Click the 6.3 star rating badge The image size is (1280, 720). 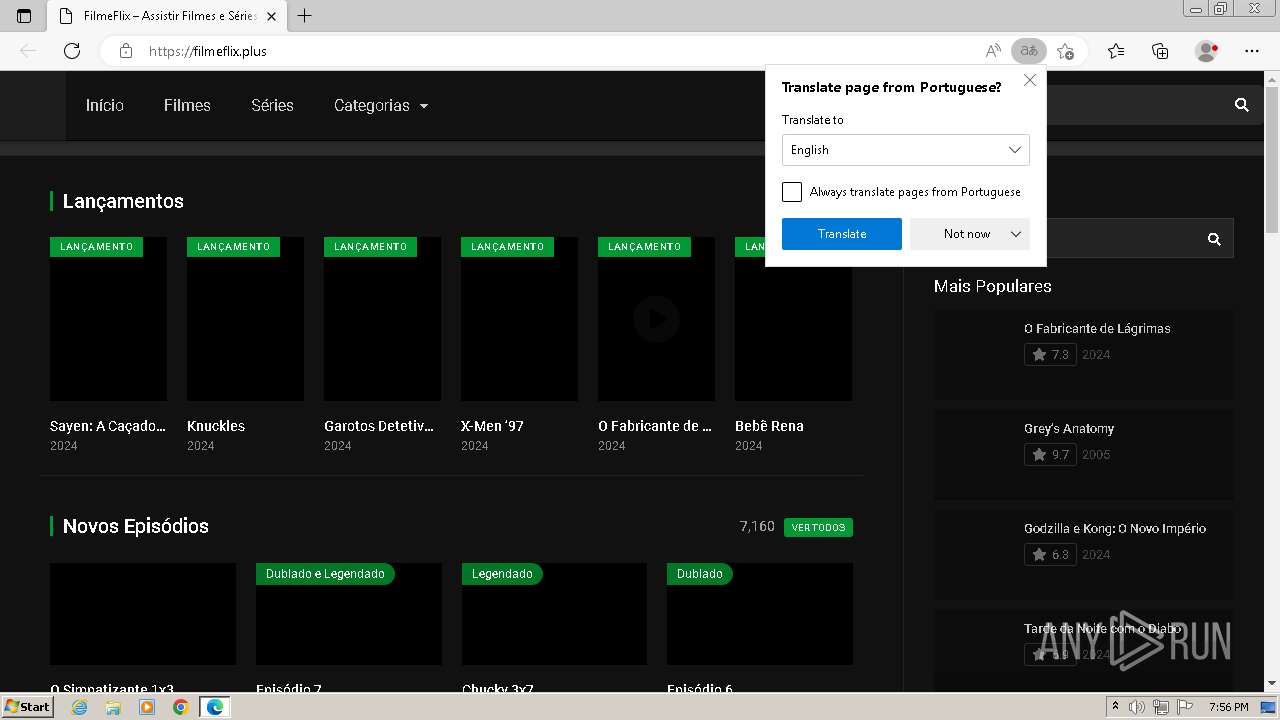[1050, 555]
